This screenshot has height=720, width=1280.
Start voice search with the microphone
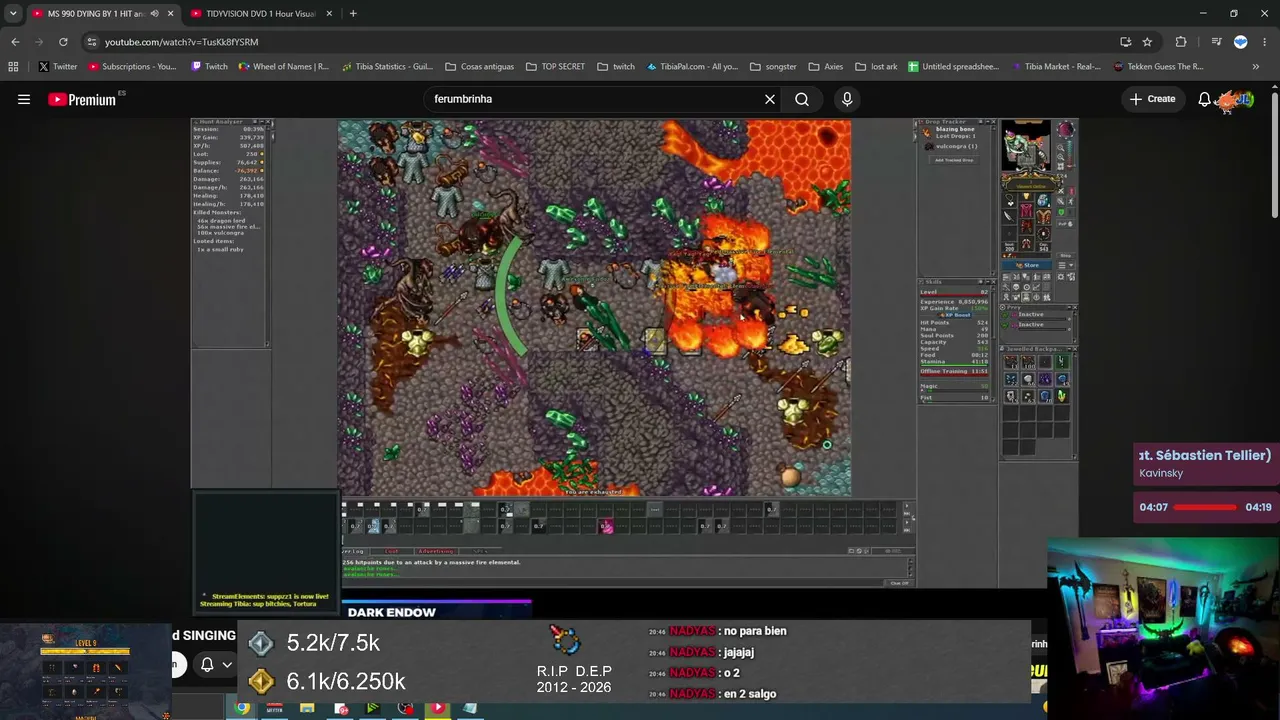coord(847,99)
